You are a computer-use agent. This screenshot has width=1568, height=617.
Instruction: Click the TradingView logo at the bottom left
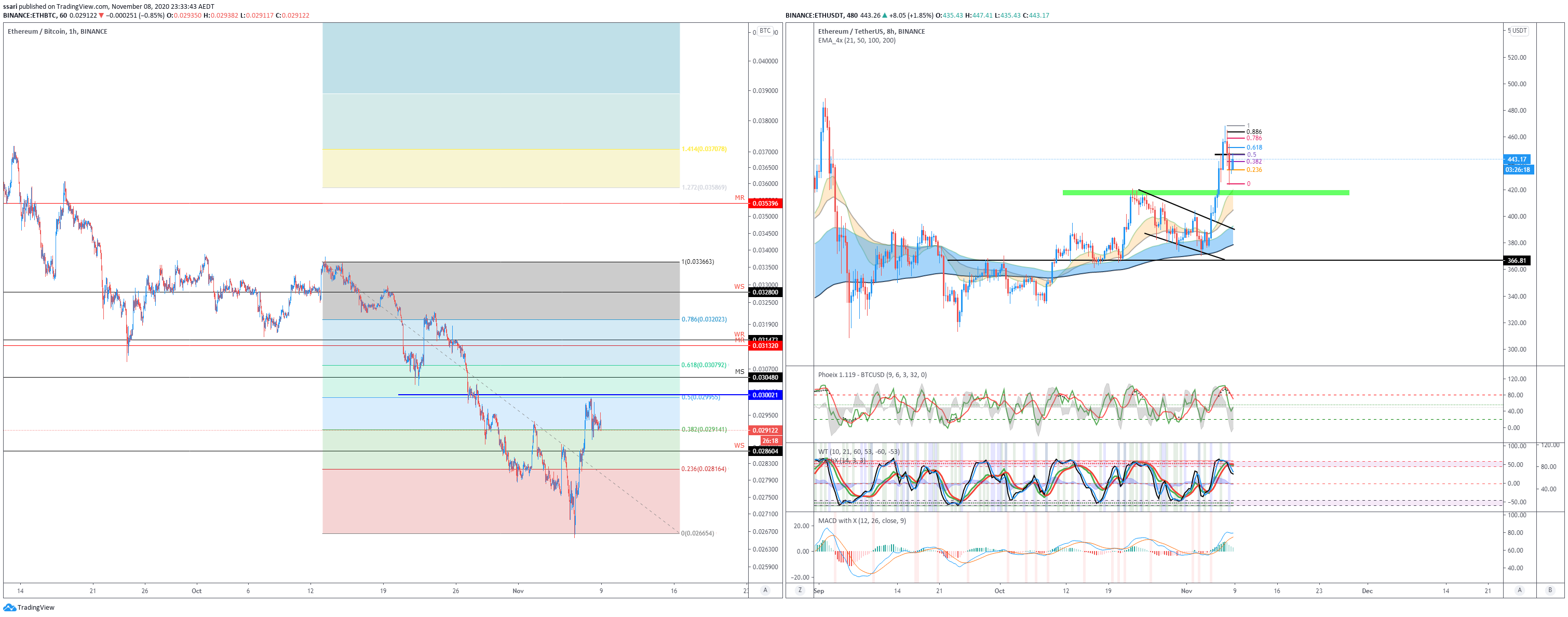coord(29,607)
